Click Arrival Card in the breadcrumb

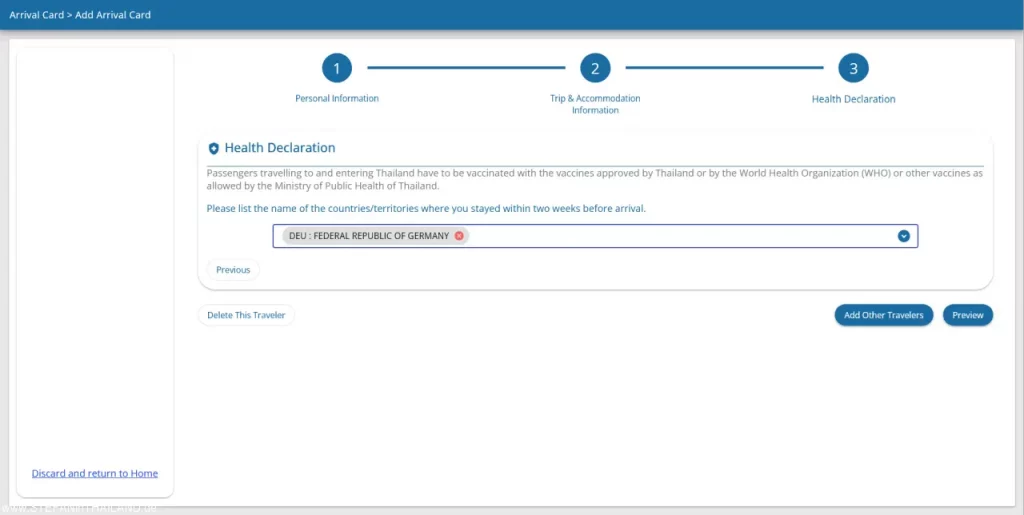(36, 15)
